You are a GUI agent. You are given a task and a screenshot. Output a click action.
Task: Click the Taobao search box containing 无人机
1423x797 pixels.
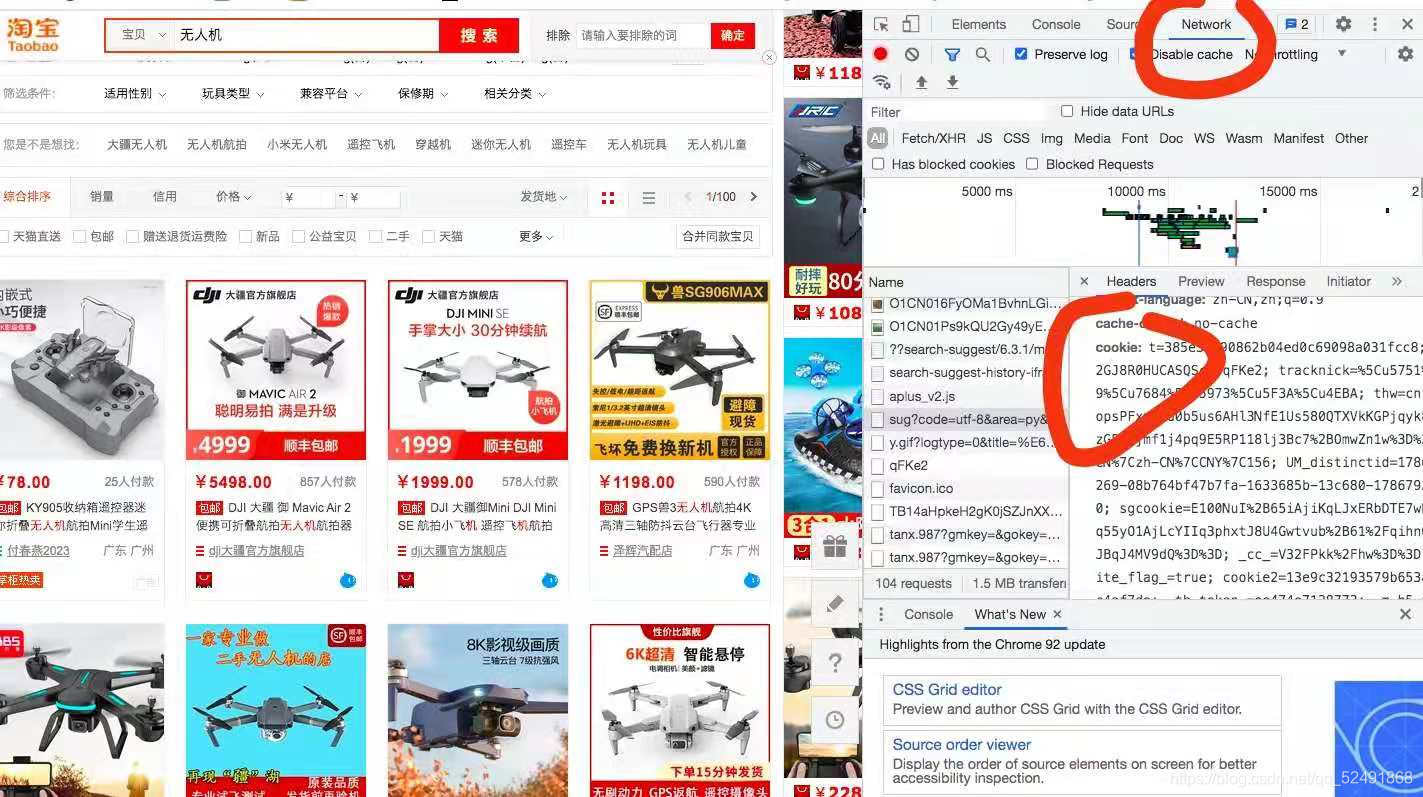click(x=306, y=35)
